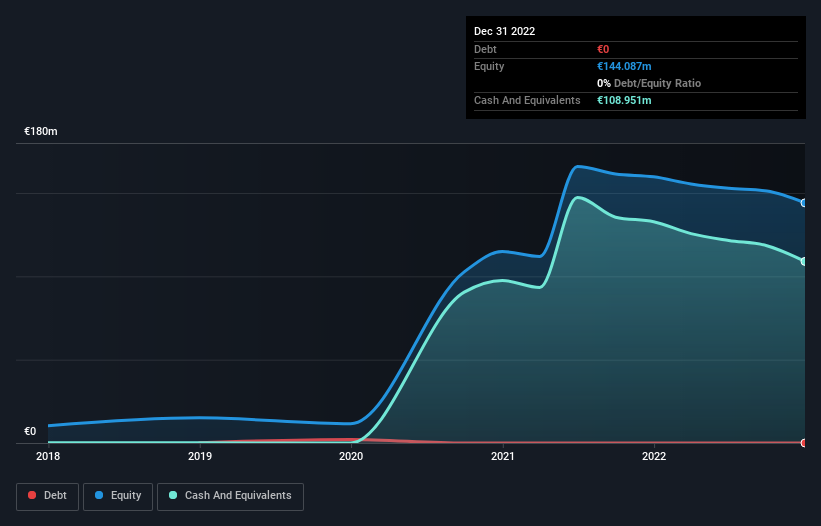
Task: Click the tooltip's Cash And Equivalents label
Action: pos(527,100)
